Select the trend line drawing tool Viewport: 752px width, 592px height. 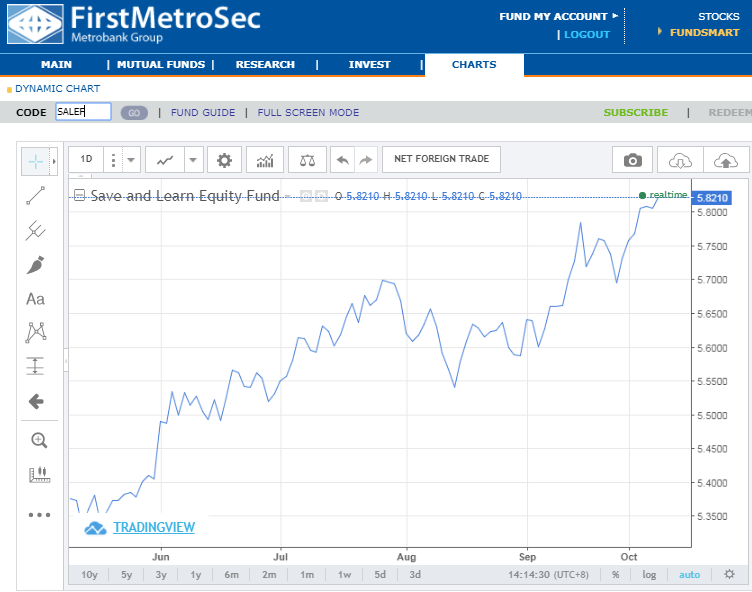point(35,196)
